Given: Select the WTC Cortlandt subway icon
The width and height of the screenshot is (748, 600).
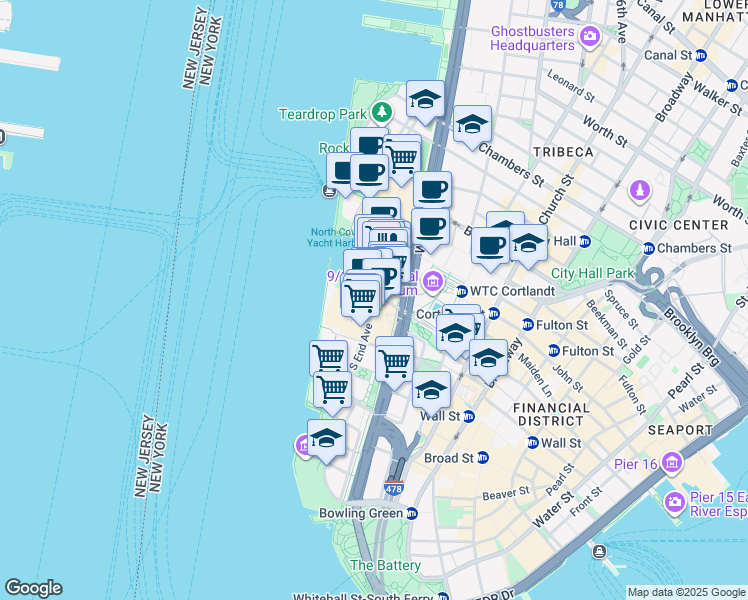Looking at the screenshot, I should point(461,291).
